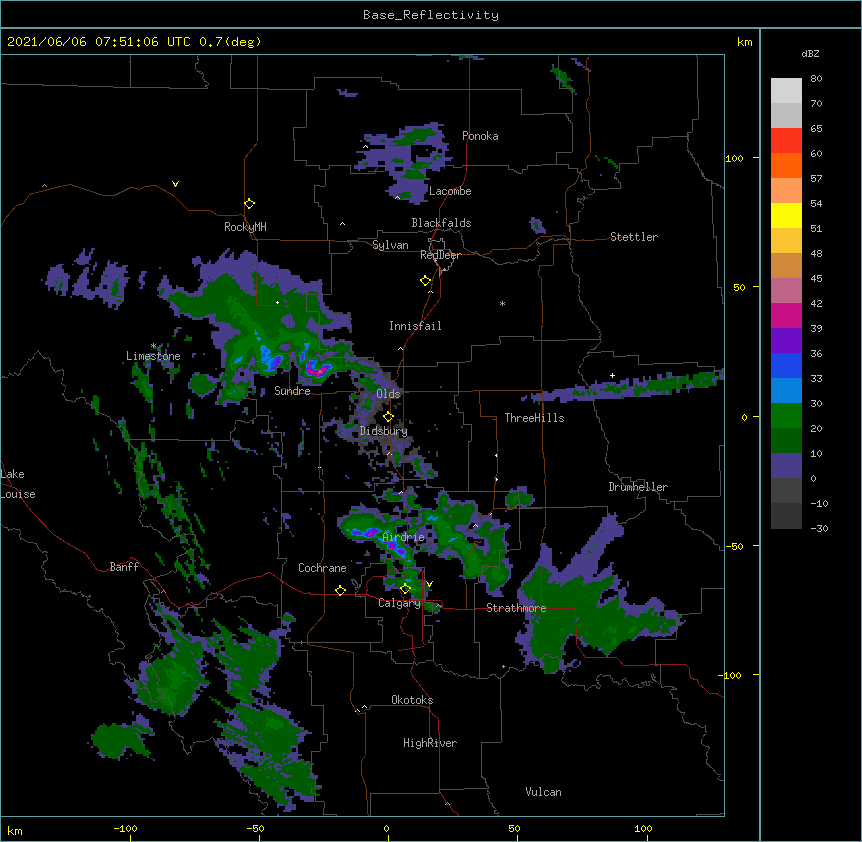Click the Stettler city label
This screenshot has width=862, height=842.
pyautogui.click(x=634, y=237)
